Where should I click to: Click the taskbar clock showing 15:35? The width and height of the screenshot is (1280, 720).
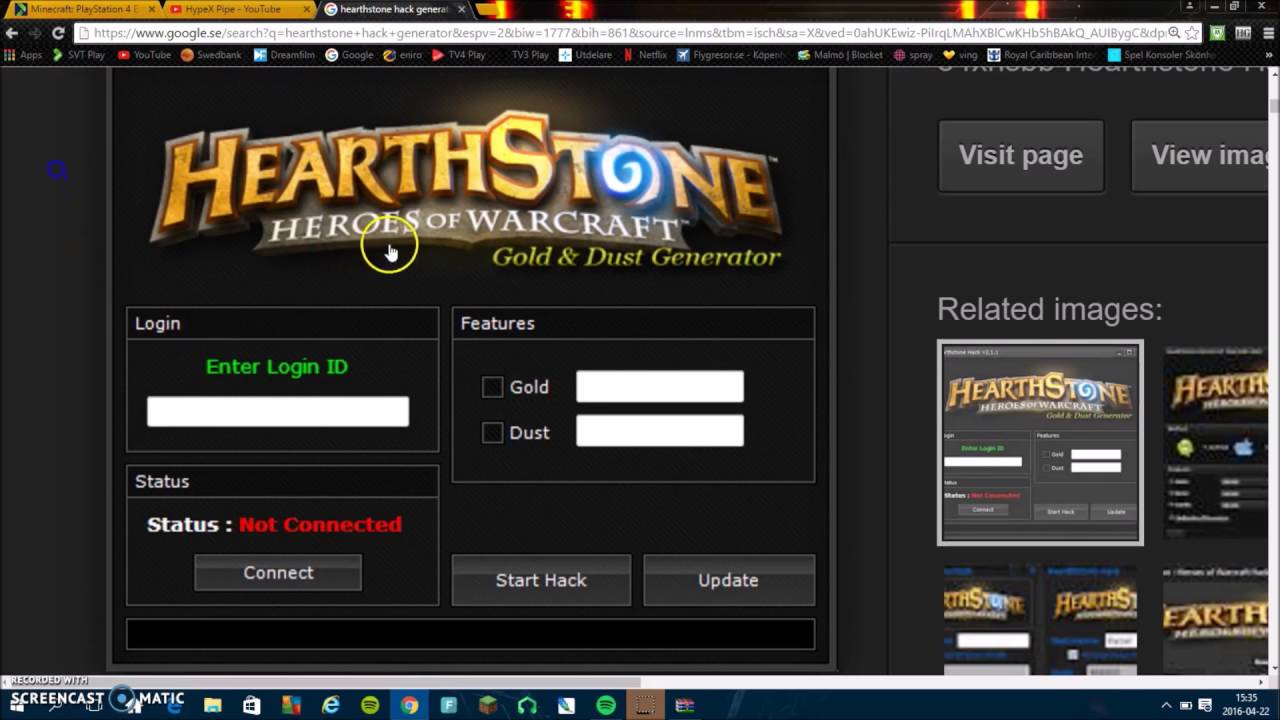point(1246,705)
